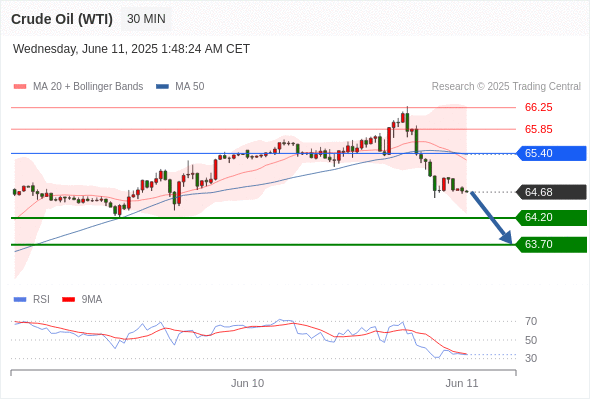Click the RSI legend label

(x=41, y=300)
